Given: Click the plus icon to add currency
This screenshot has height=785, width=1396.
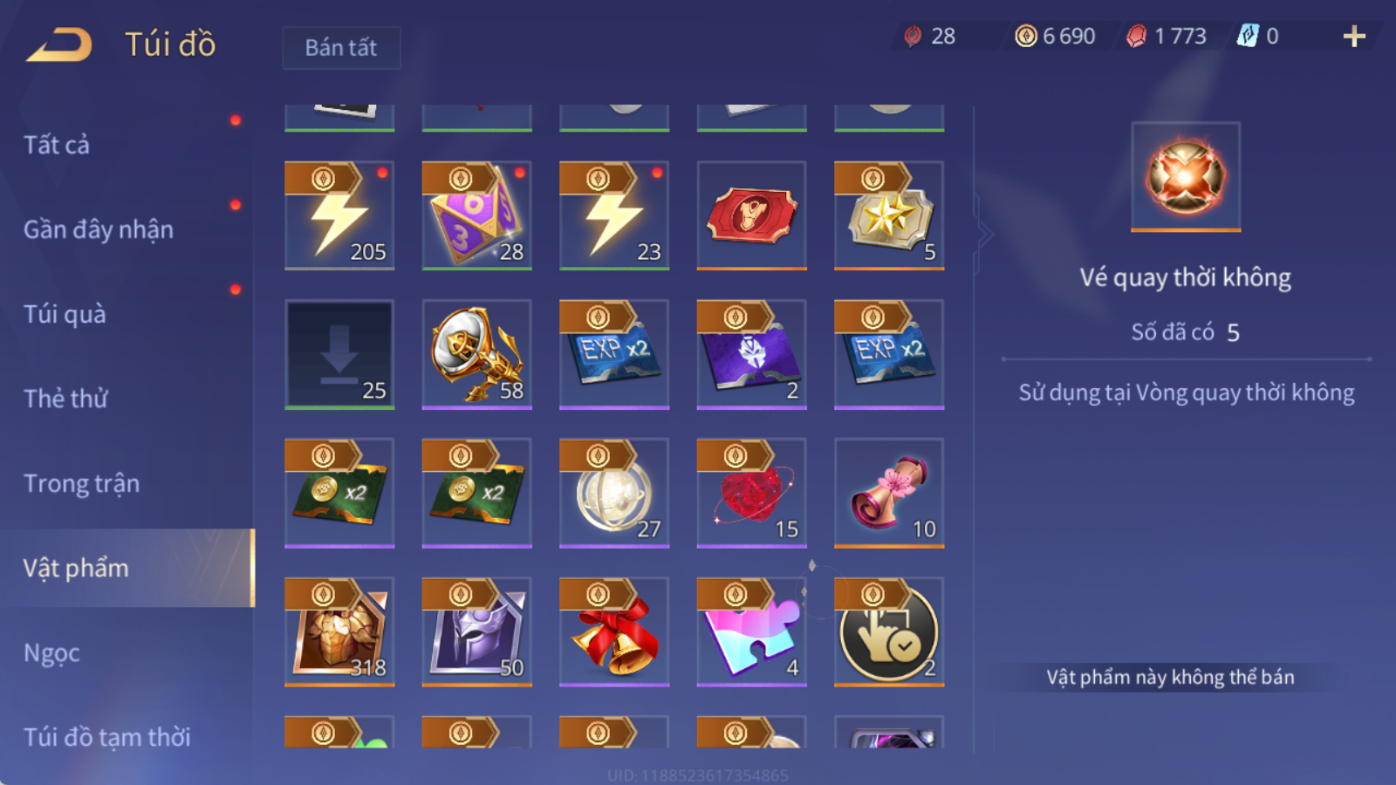Looking at the screenshot, I should tap(1354, 37).
